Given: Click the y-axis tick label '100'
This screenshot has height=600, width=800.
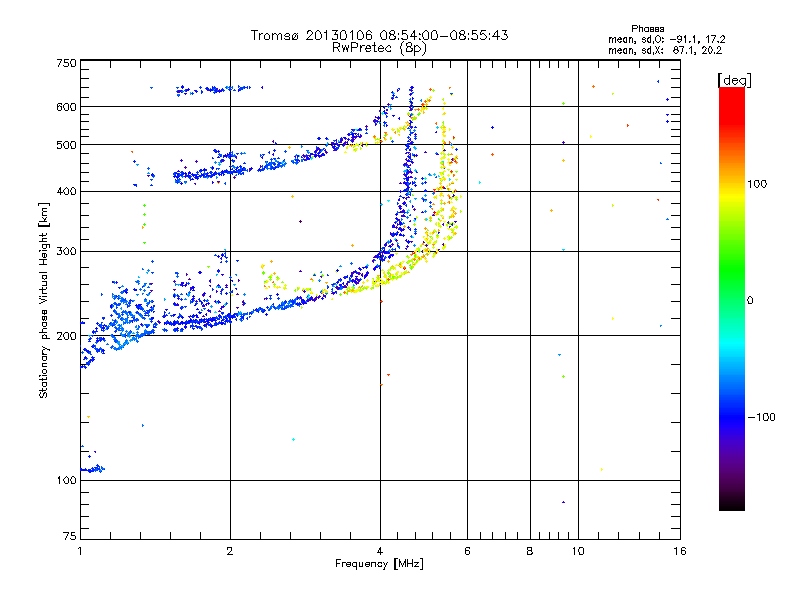Looking at the screenshot, I should pyautogui.click(x=66, y=480).
